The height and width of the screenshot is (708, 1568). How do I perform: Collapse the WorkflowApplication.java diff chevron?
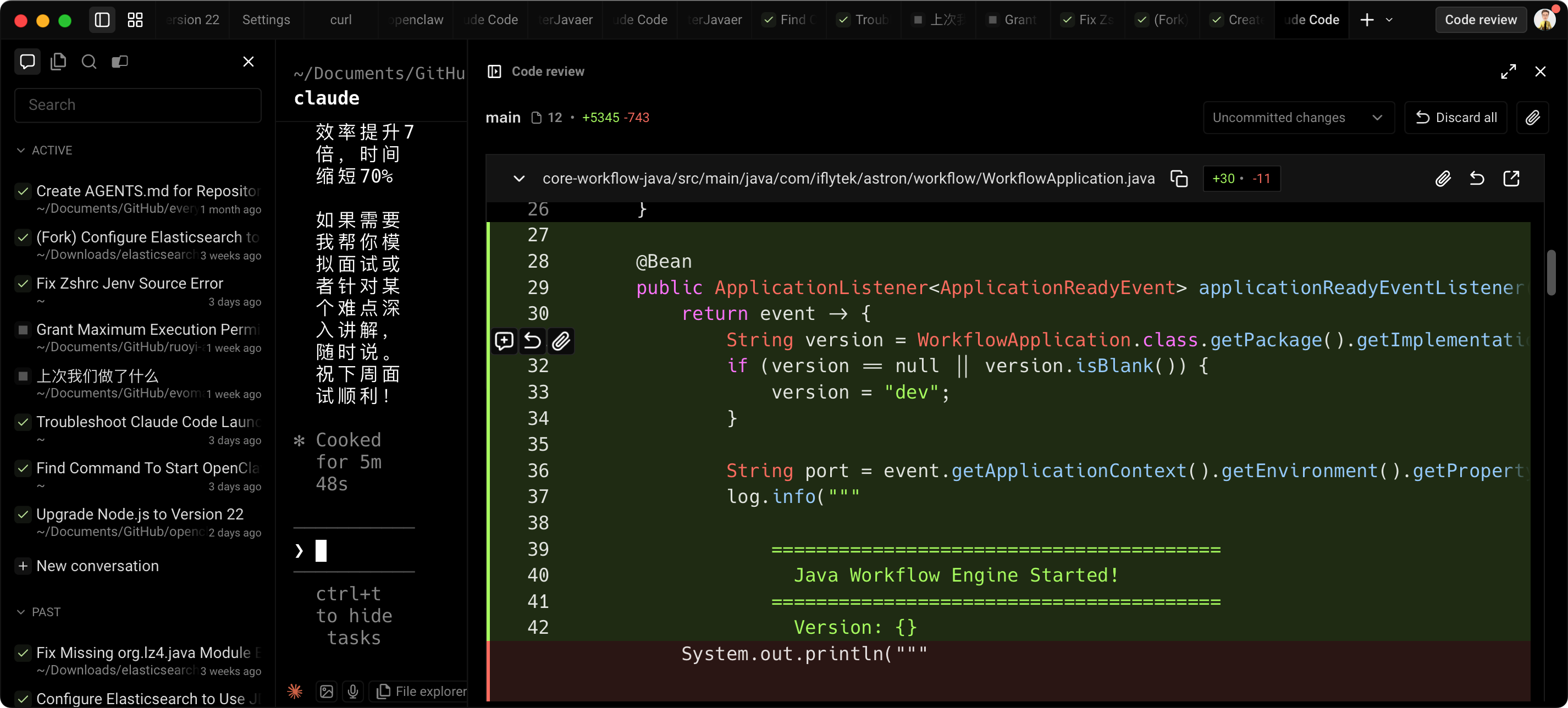point(518,178)
